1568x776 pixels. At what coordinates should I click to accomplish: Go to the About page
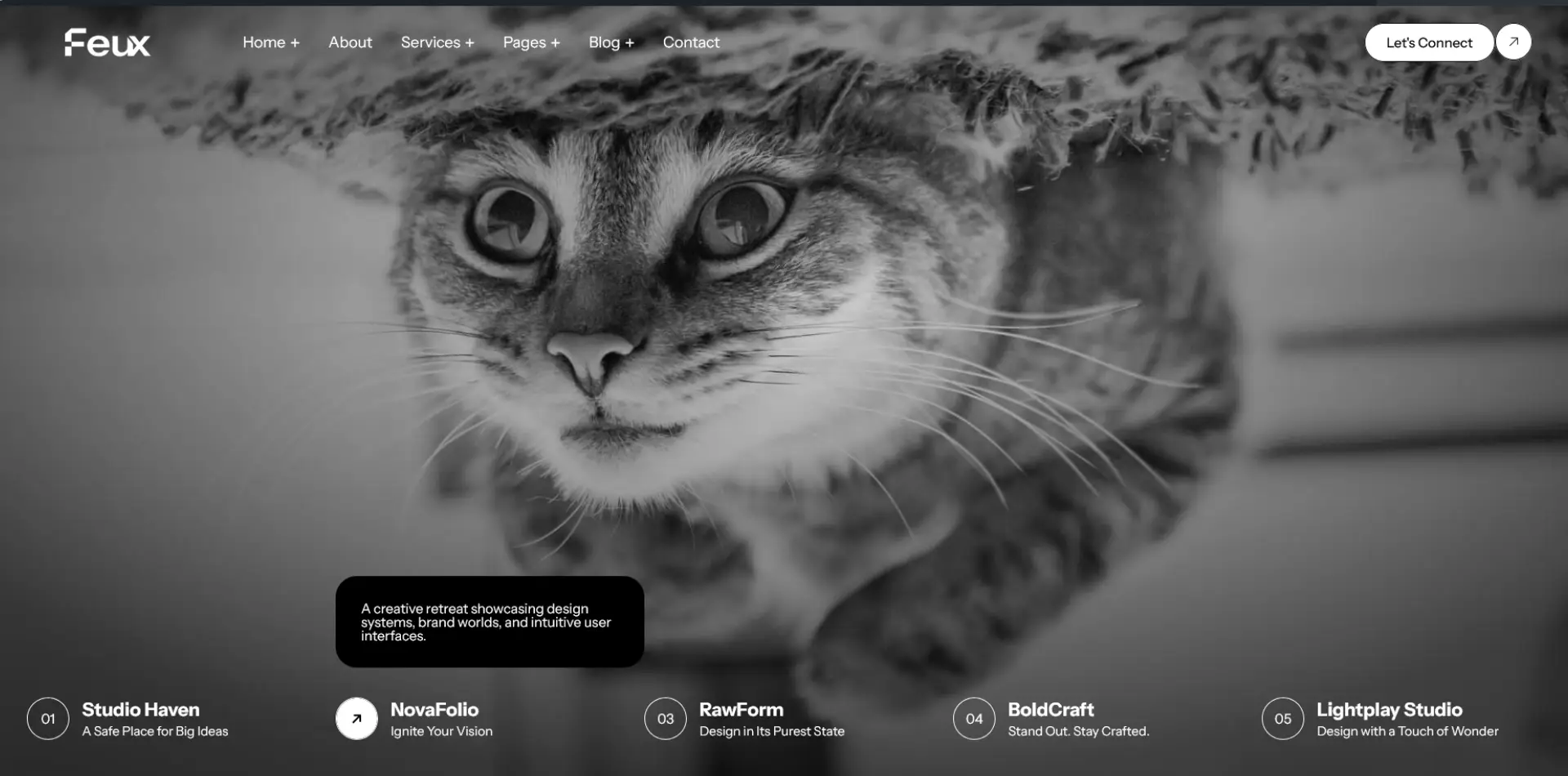point(350,42)
